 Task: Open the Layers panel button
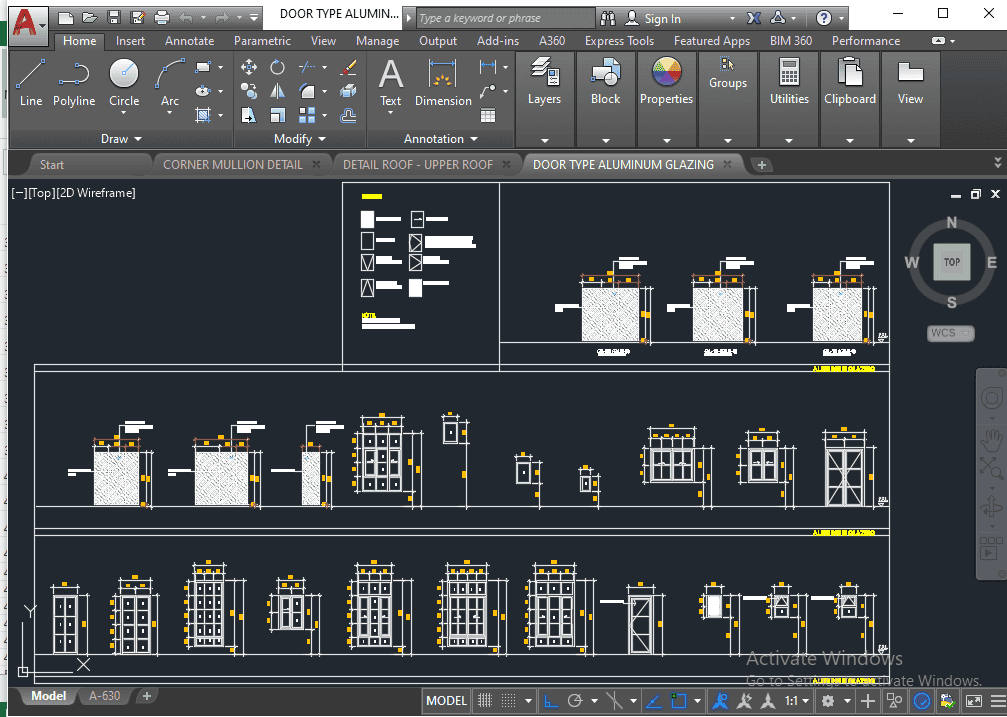point(544,81)
